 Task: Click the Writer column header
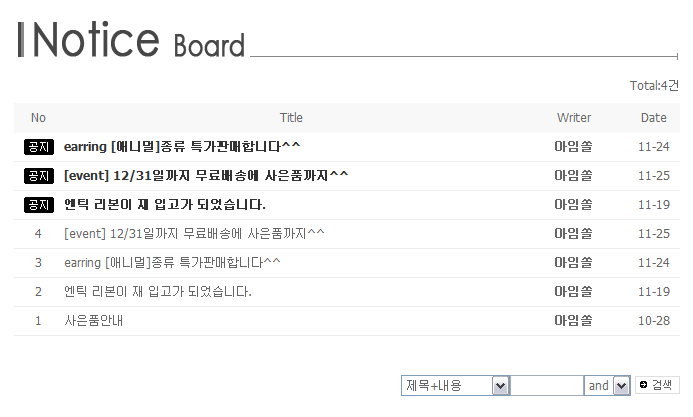(x=574, y=118)
